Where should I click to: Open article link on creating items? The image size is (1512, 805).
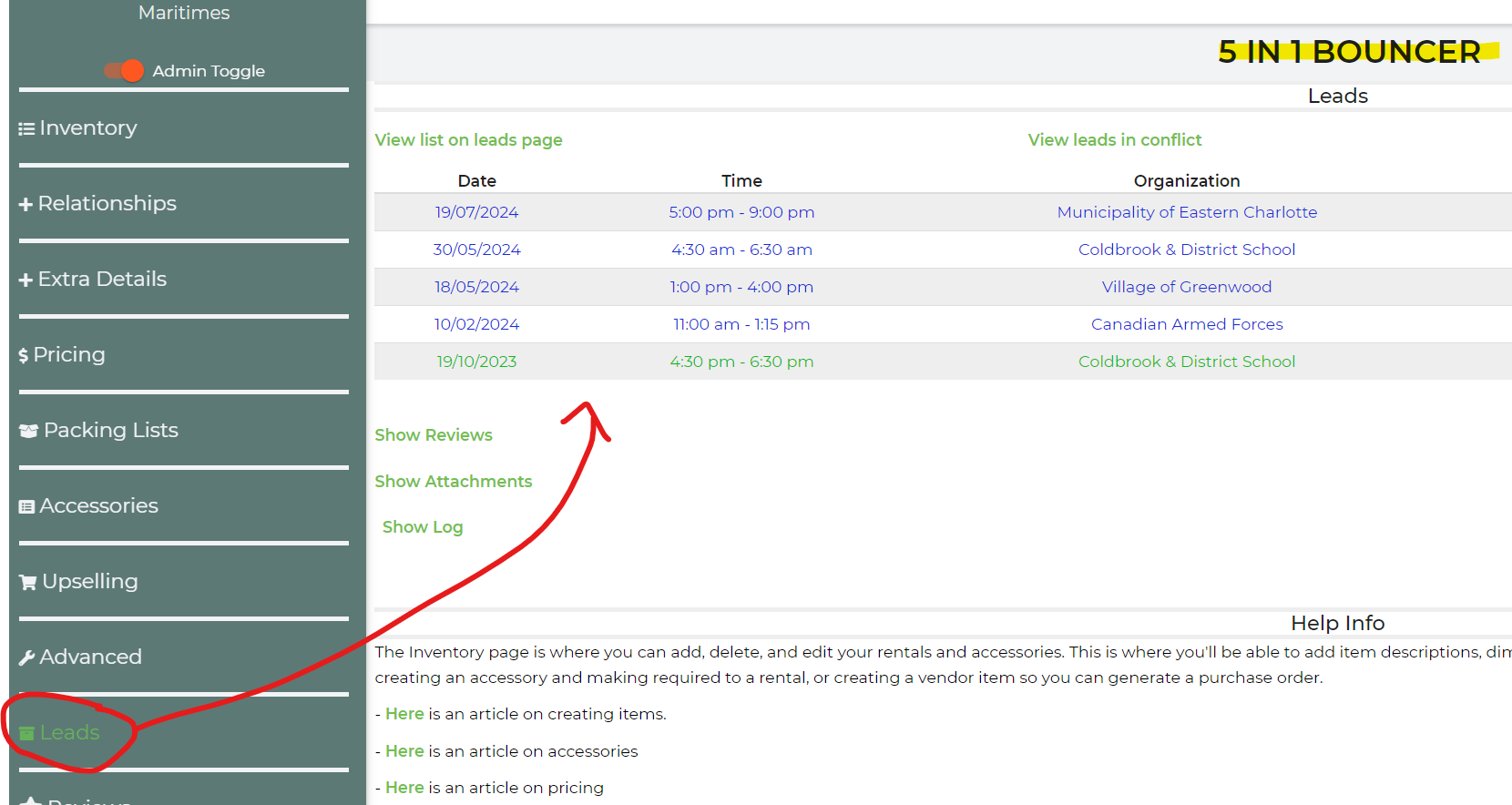pyautogui.click(x=404, y=714)
